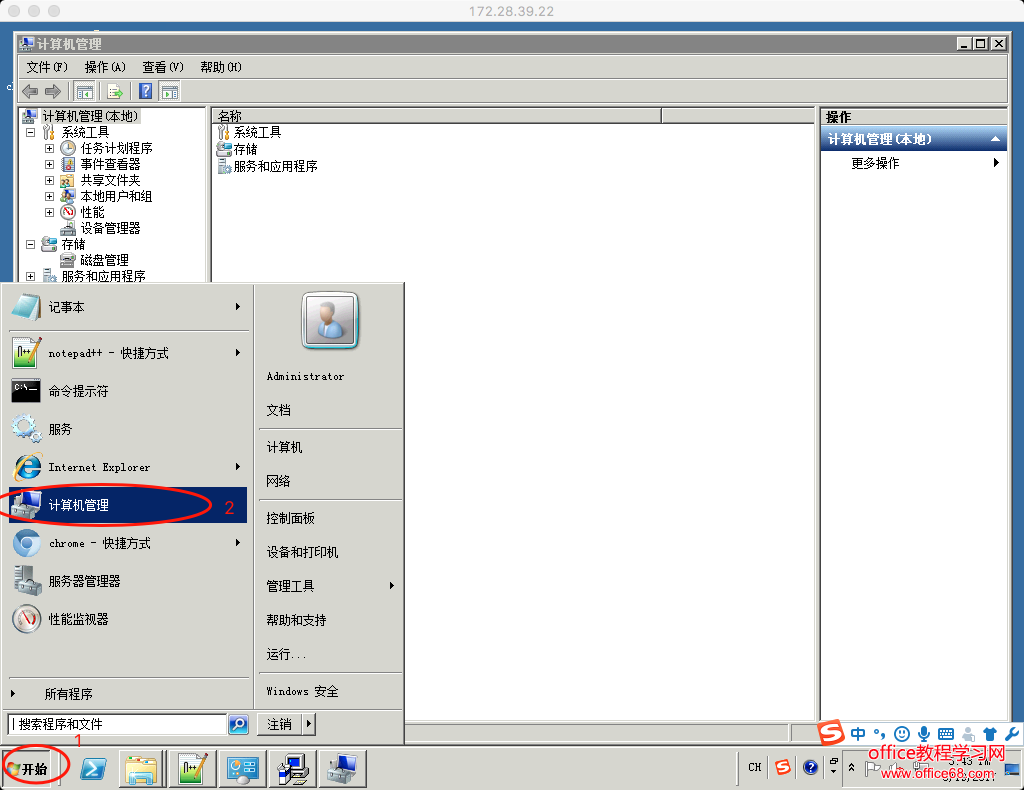Open Windows 安全 in the Start menu

point(302,691)
